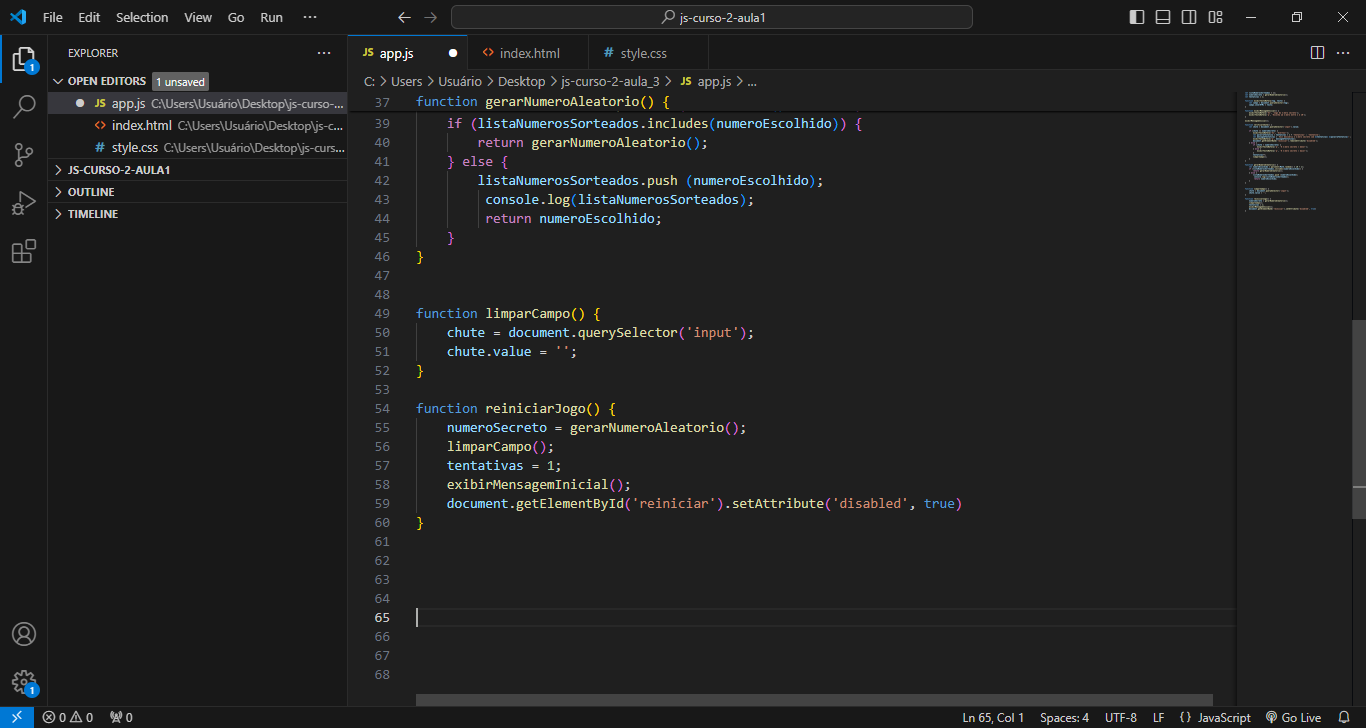Image resolution: width=1366 pixels, height=728 pixels.
Task: Toggle the bottom panel layout icon
Action: click(1163, 17)
